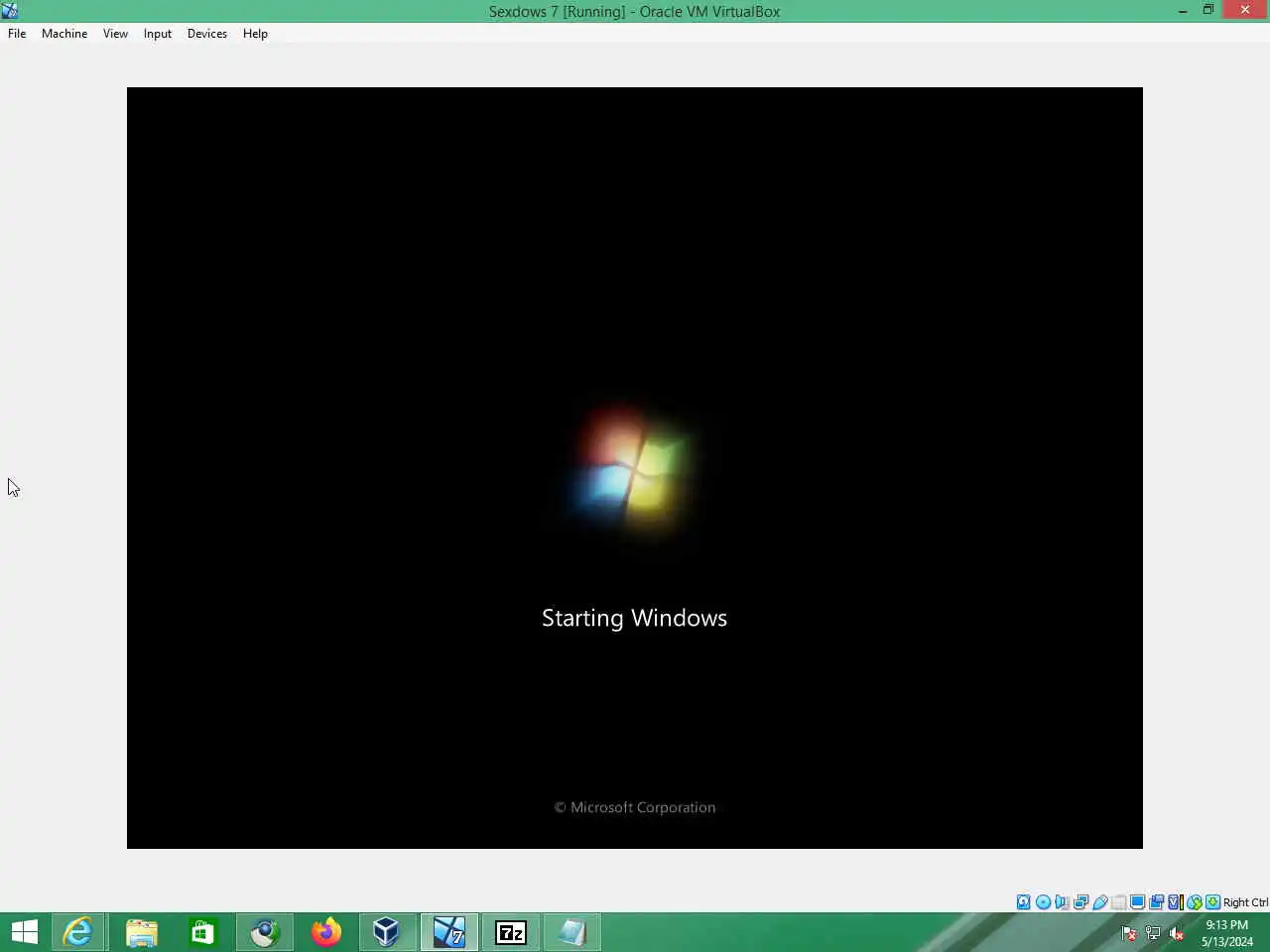Open the Help menu
The image size is (1270, 952).
tap(255, 33)
